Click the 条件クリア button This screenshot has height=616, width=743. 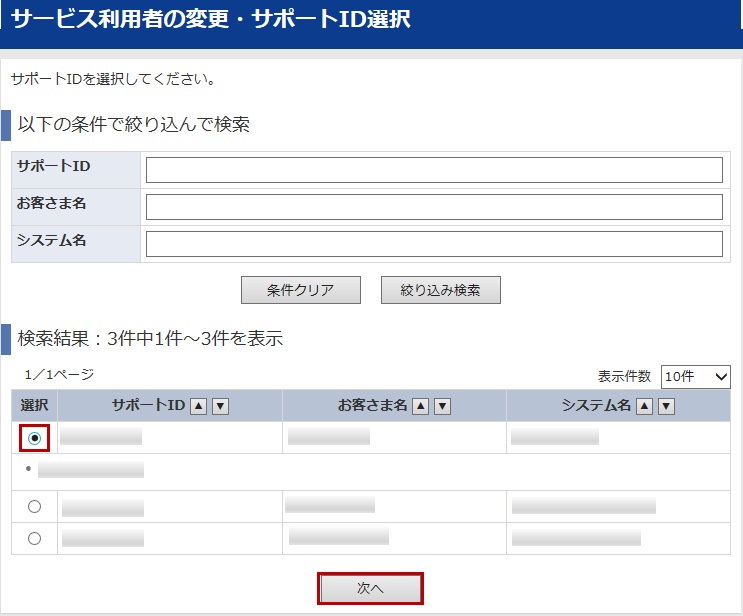tap(300, 290)
